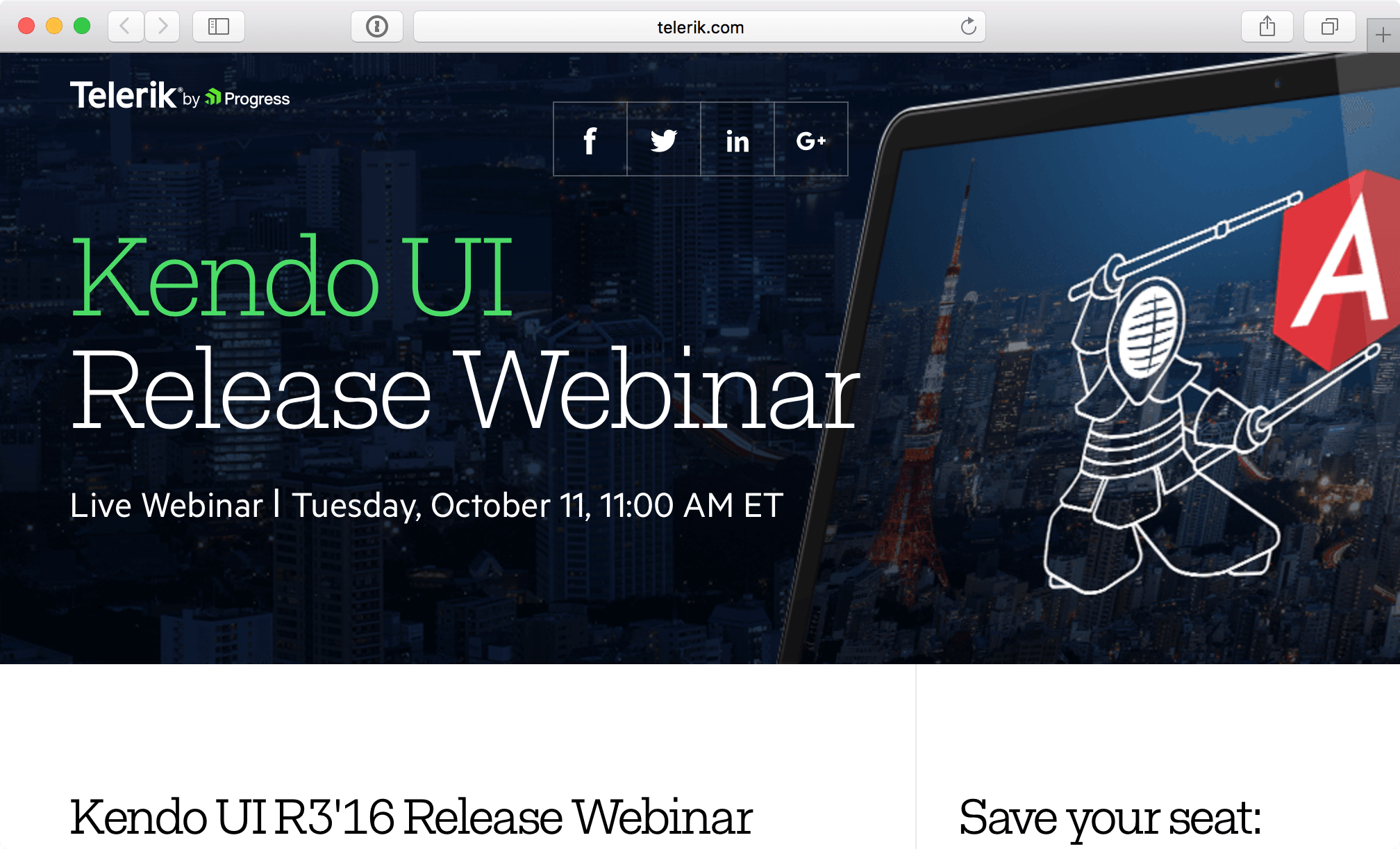Reload the telerik.com page
Screen dimensions: 1400x849
[x=968, y=26]
